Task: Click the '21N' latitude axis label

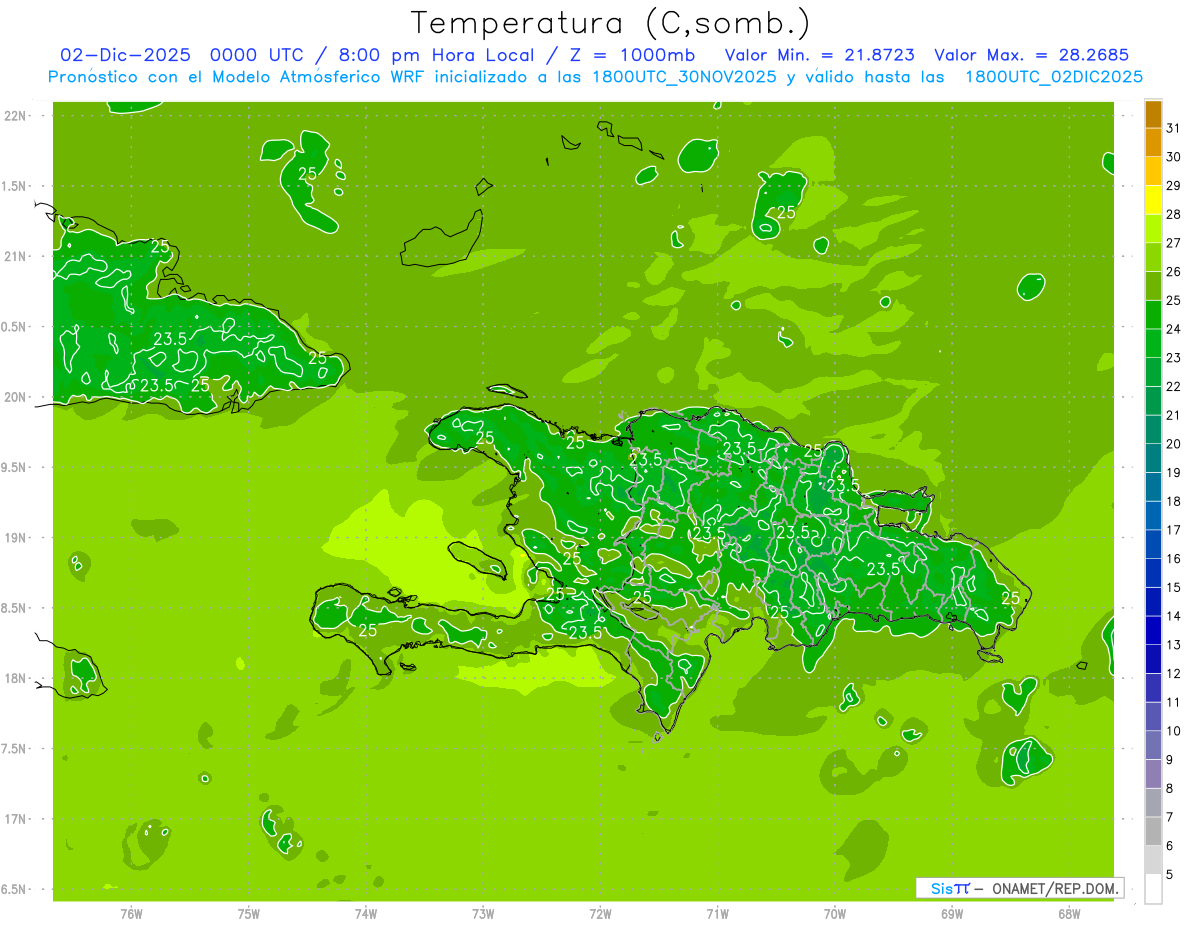Action: point(16,257)
